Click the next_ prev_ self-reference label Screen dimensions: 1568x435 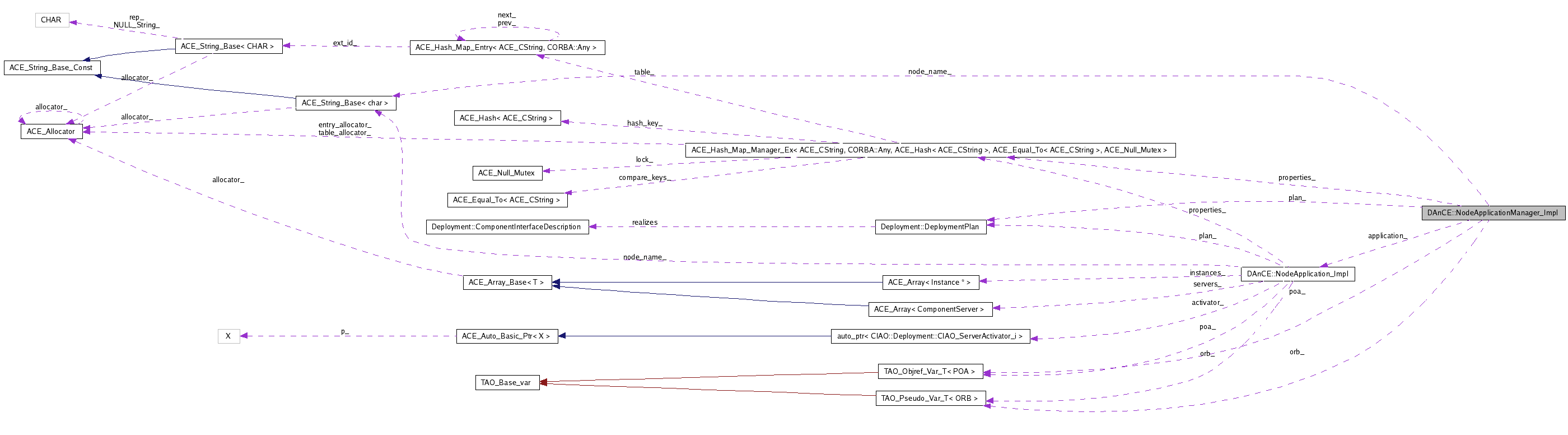506,19
